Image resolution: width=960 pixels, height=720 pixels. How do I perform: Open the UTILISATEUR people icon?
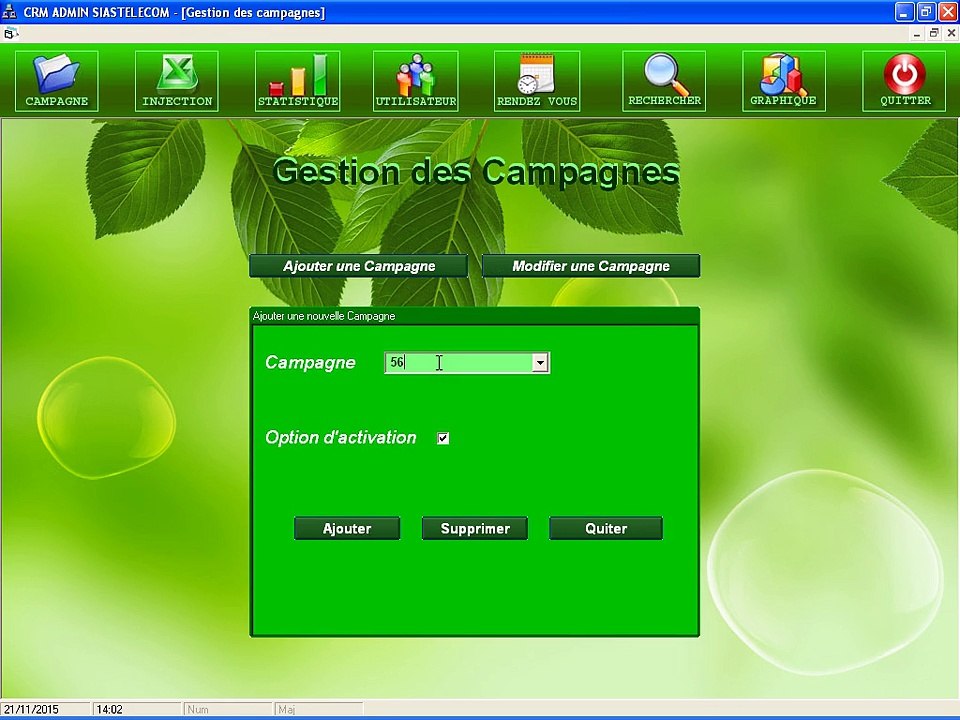416,81
